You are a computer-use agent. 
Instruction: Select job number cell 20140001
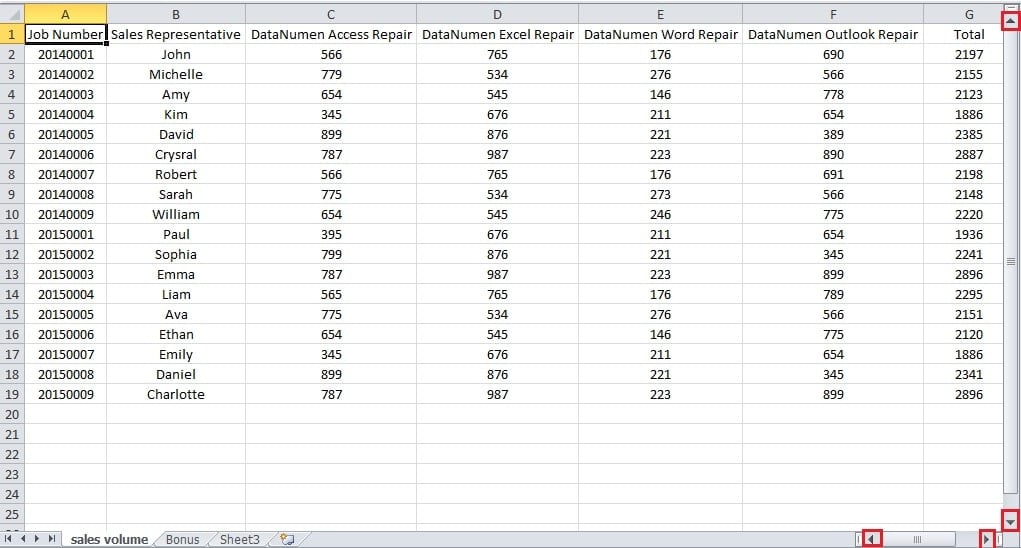click(x=65, y=54)
